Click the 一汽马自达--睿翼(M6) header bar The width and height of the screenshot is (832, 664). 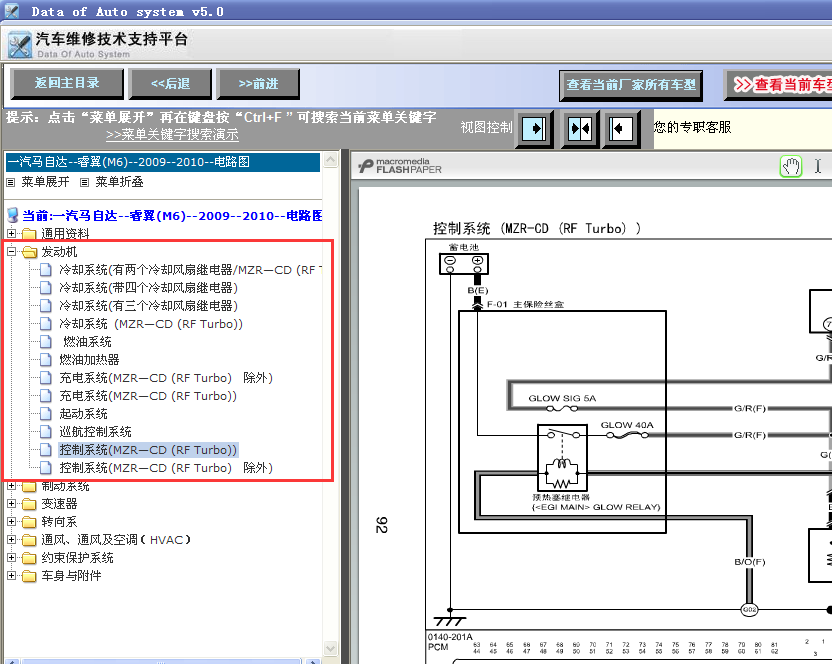(163, 162)
